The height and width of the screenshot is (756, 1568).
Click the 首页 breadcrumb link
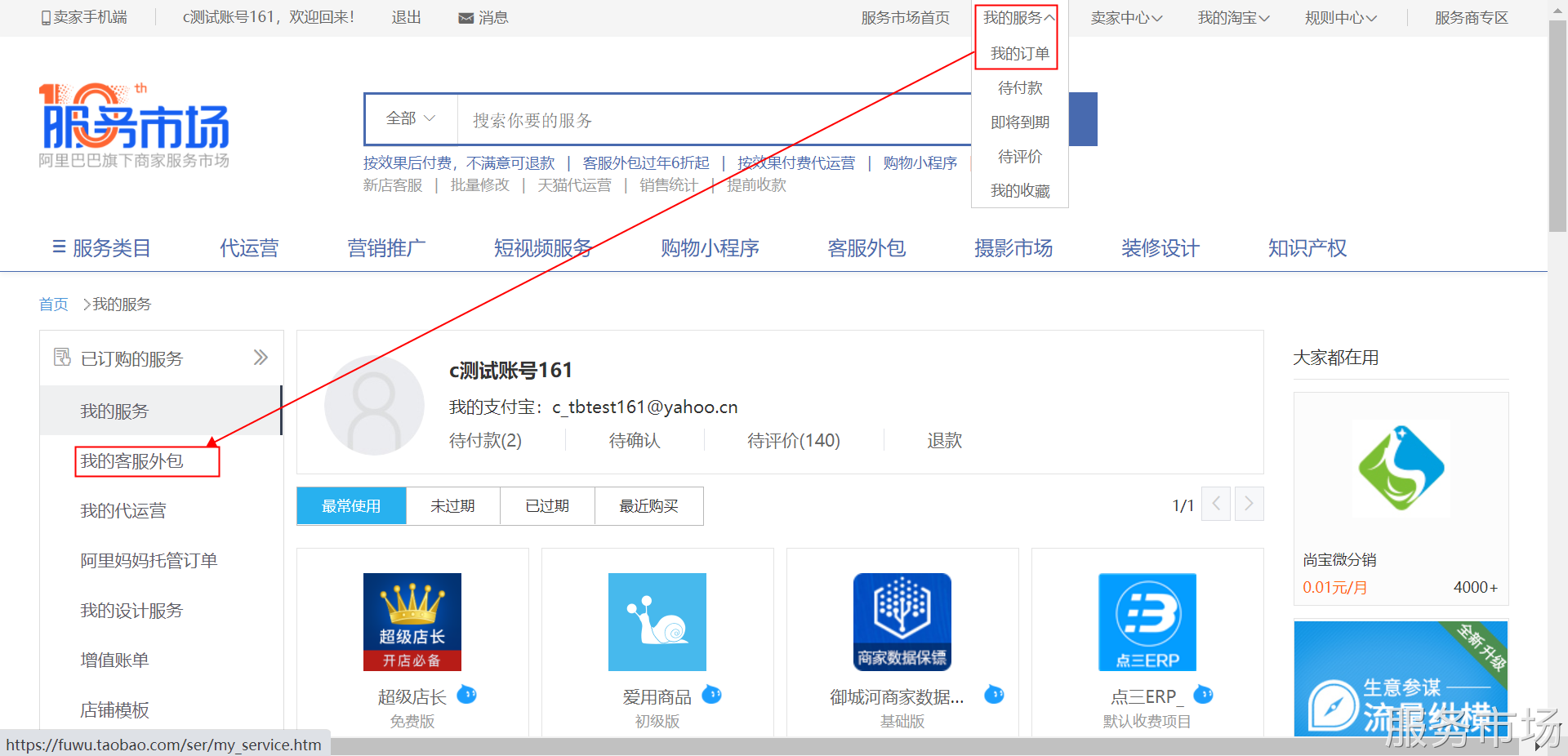point(54,305)
